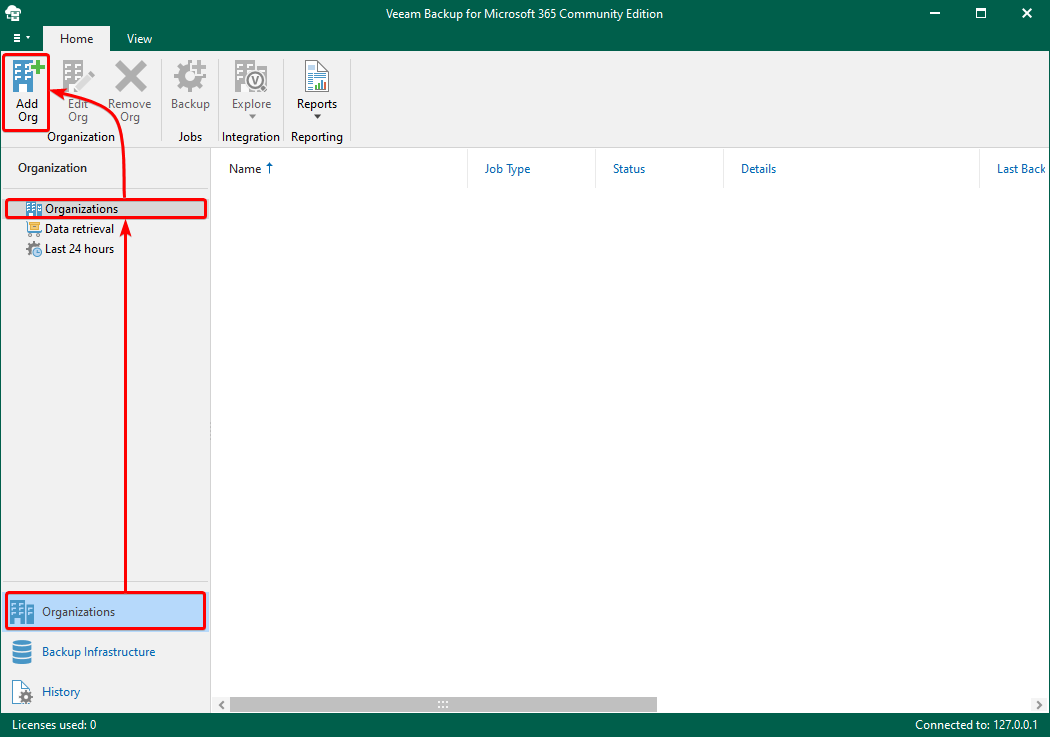This screenshot has width=1050, height=737.
Task: Click the Licenses used status text
Action: pyautogui.click(x=54, y=725)
